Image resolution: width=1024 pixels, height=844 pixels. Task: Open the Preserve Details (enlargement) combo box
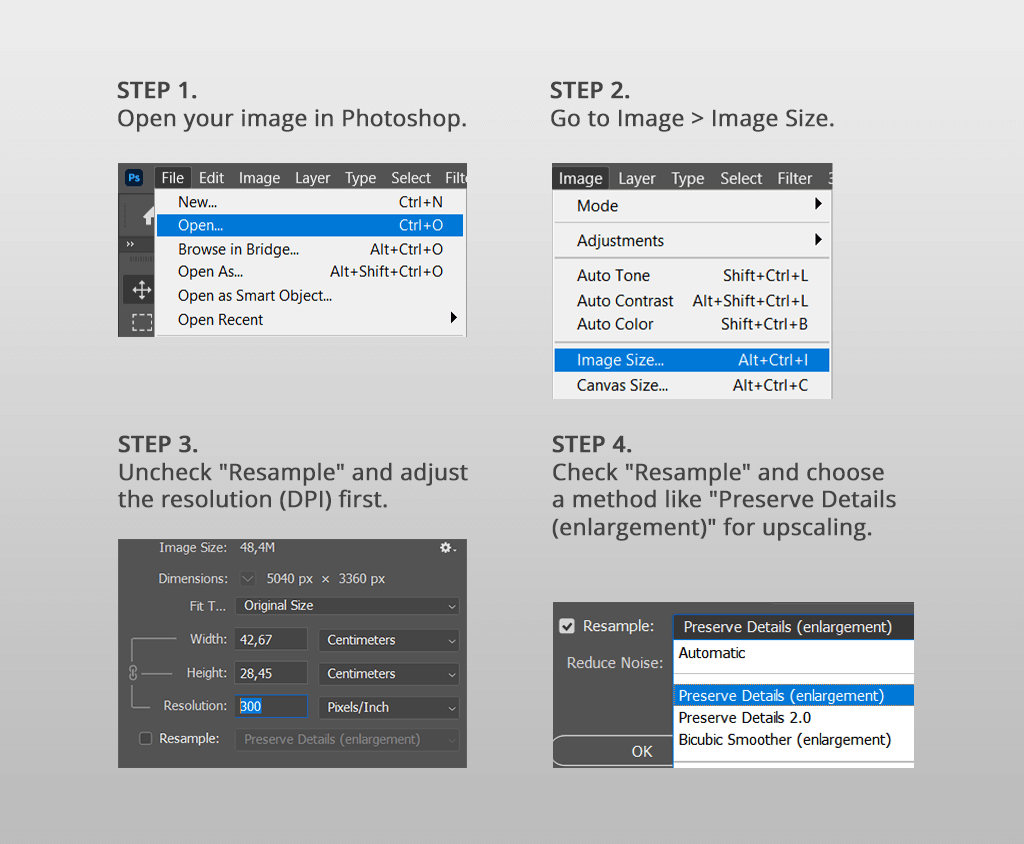point(793,627)
